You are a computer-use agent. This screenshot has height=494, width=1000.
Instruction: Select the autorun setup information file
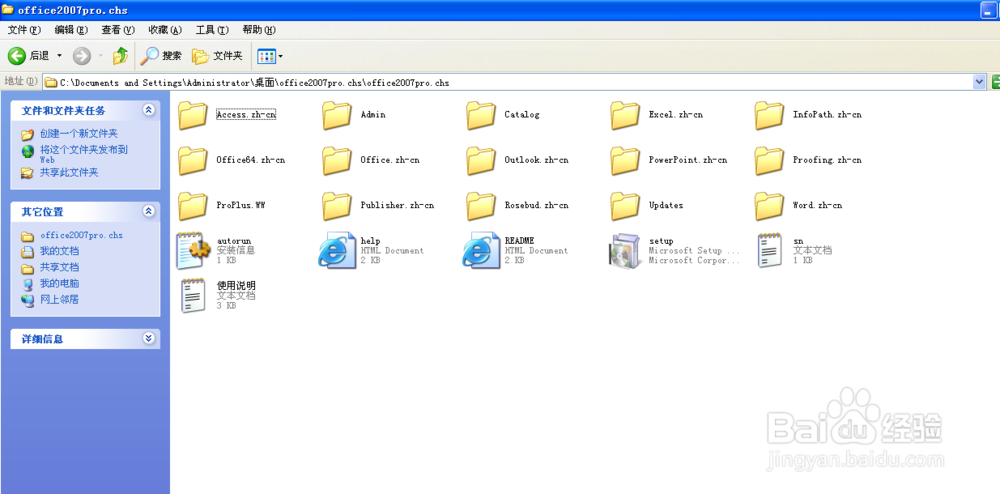click(216, 251)
